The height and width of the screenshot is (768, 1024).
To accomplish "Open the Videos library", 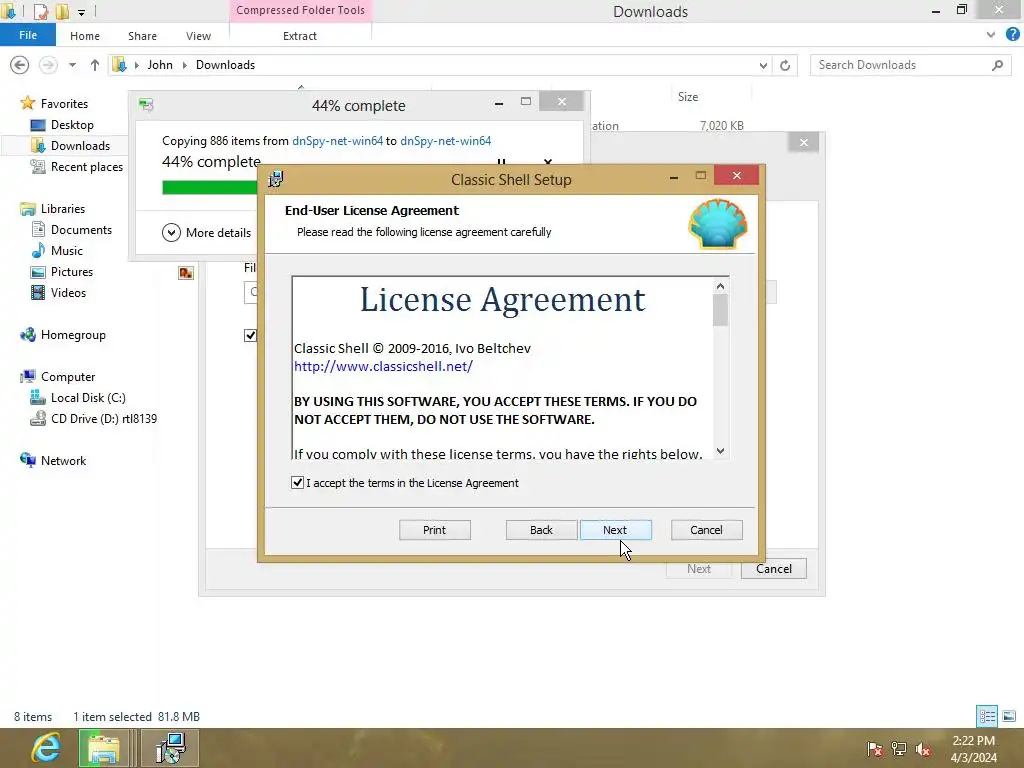I will coord(68,292).
